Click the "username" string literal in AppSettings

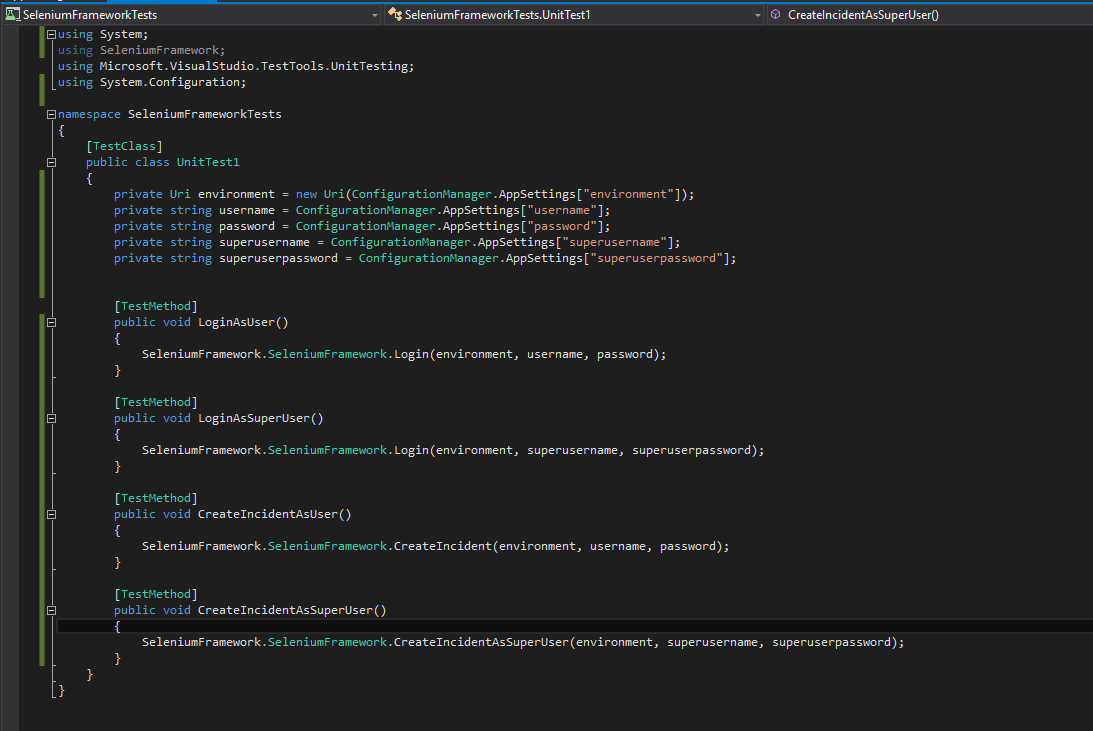(562, 210)
